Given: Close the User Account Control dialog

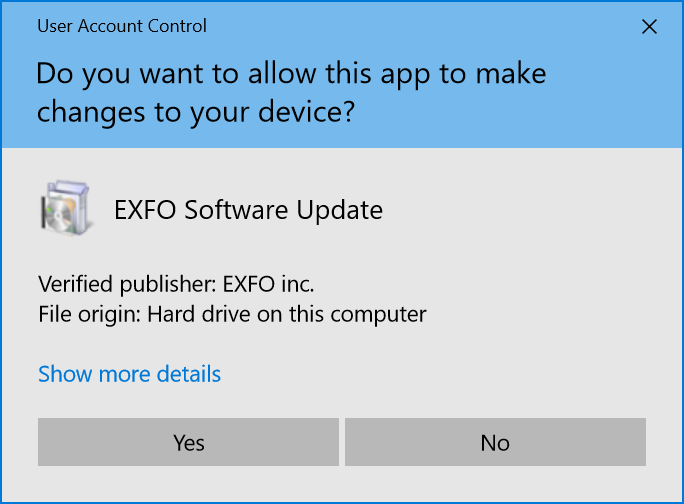Looking at the screenshot, I should pos(649,27).
